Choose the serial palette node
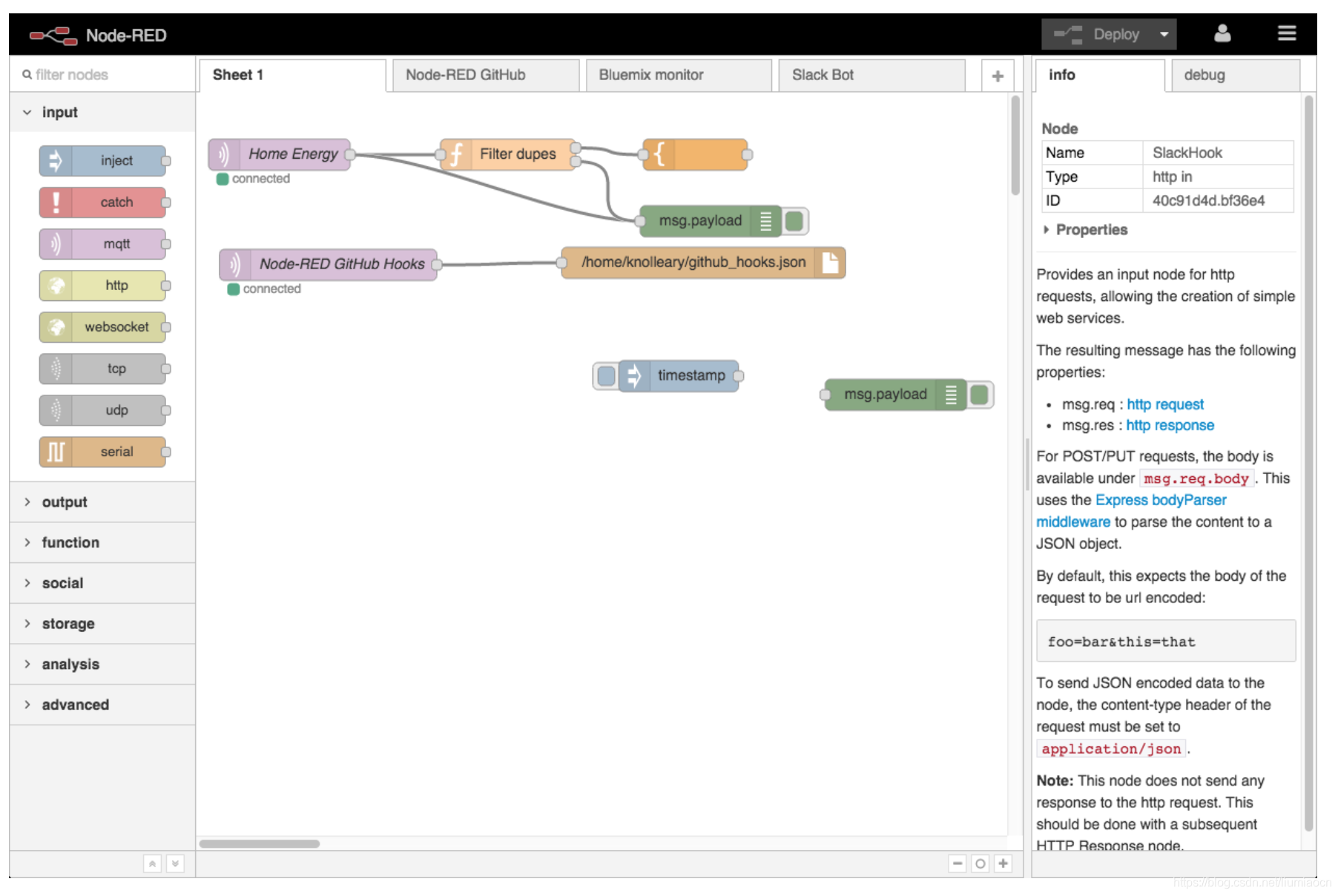1338x896 pixels. [102, 452]
